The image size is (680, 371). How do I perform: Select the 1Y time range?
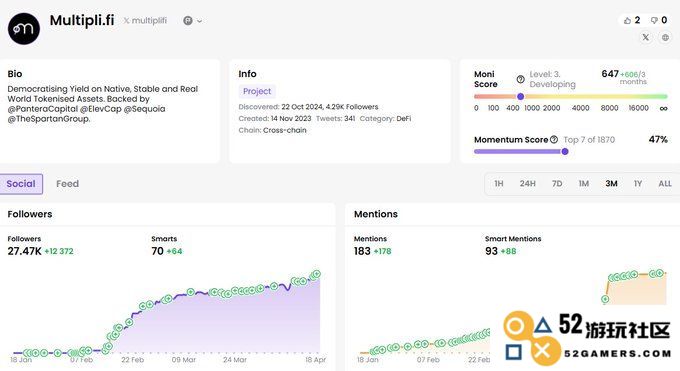[x=638, y=184]
